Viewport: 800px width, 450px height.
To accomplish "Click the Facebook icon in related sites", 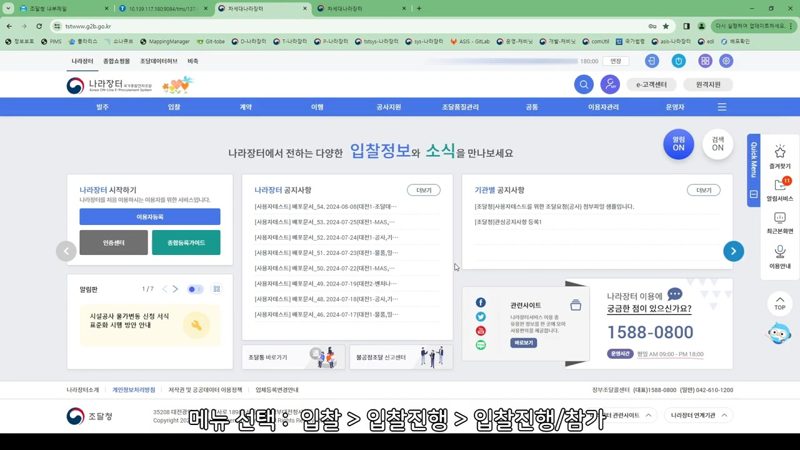I will point(481,303).
